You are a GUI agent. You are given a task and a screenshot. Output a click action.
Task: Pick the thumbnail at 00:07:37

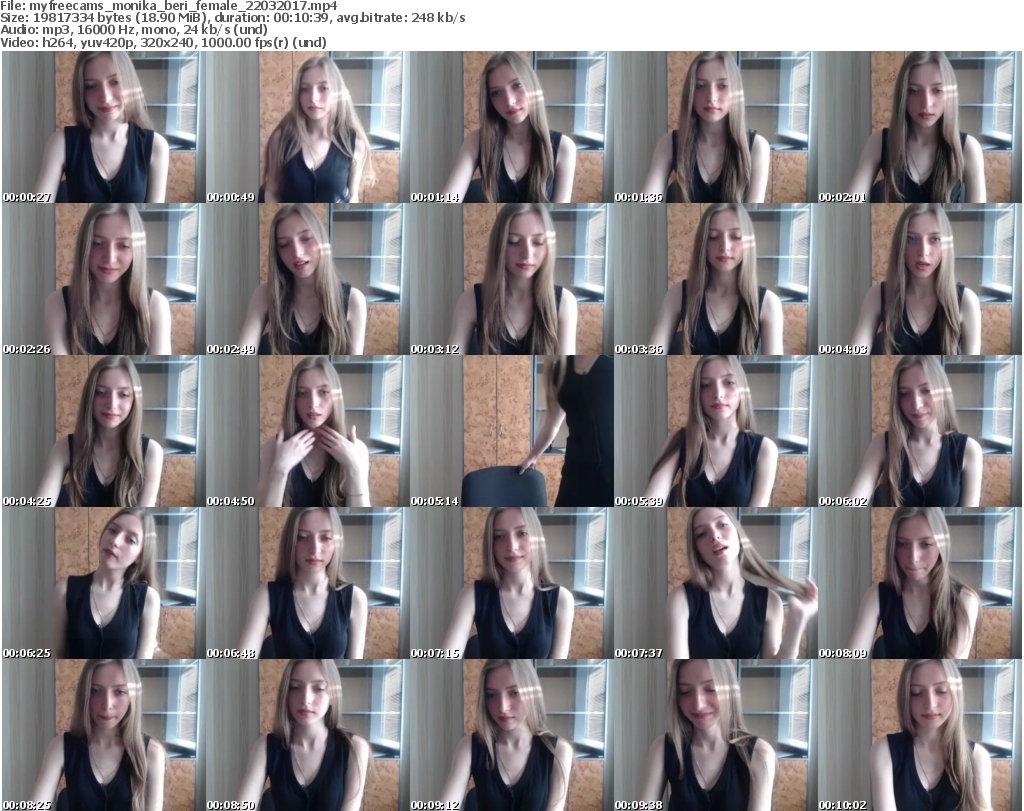pyautogui.click(x=715, y=583)
